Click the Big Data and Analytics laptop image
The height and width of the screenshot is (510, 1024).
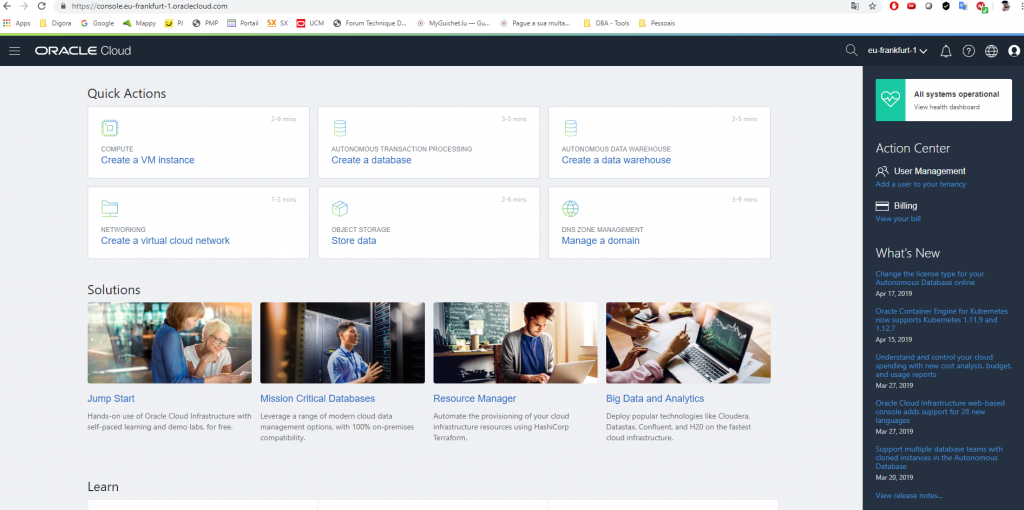pyautogui.click(x=688, y=343)
